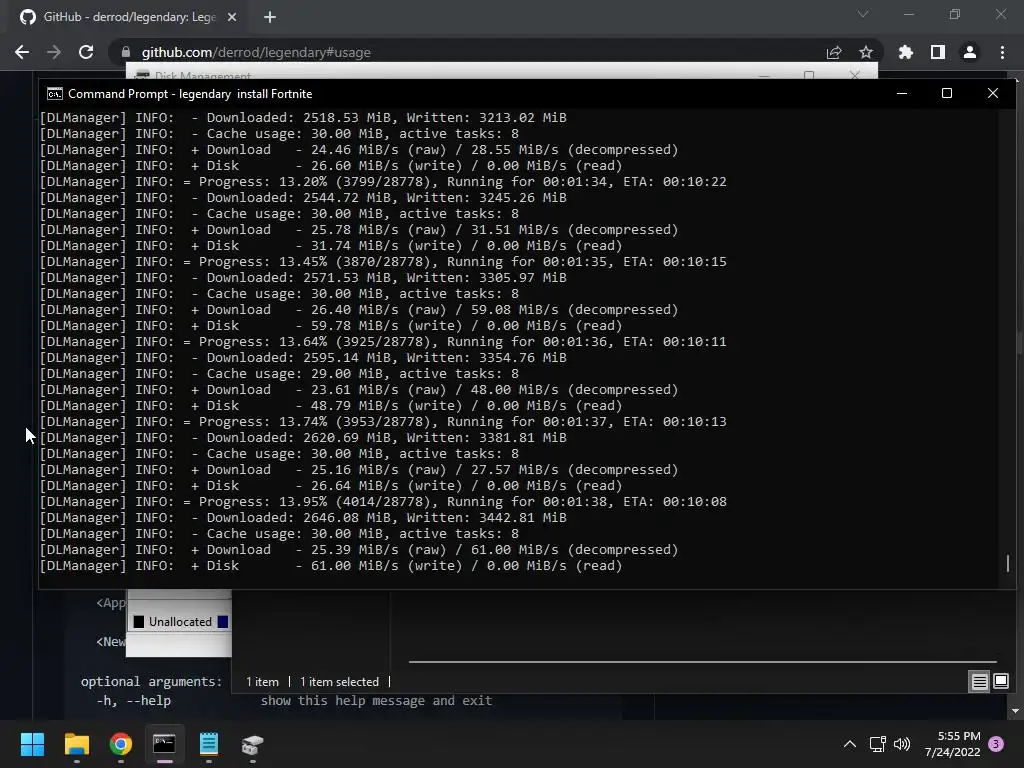Click Chrome tab search chevron
Viewport: 1024px width, 768px height.
point(863,14)
